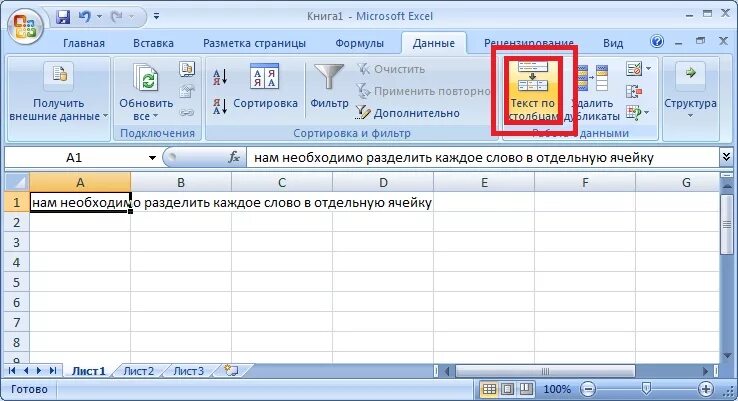Click the edit links chain icon
The image size is (738, 401).
[x=187, y=113]
